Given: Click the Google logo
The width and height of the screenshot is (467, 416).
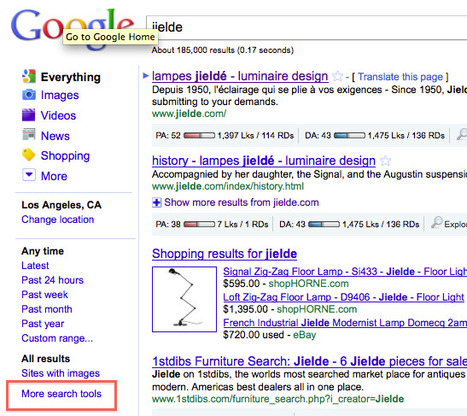Looking at the screenshot, I should (x=72, y=28).
